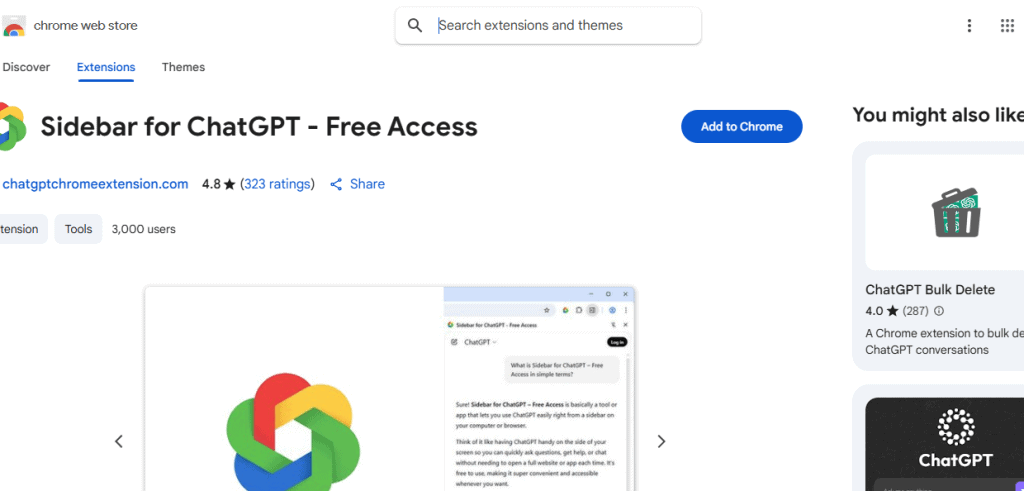Click the extension preview screenshot

pos(389,388)
